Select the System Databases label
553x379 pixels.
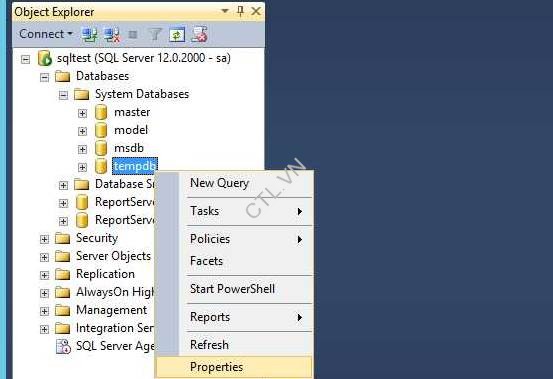click(x=142, y=94)
